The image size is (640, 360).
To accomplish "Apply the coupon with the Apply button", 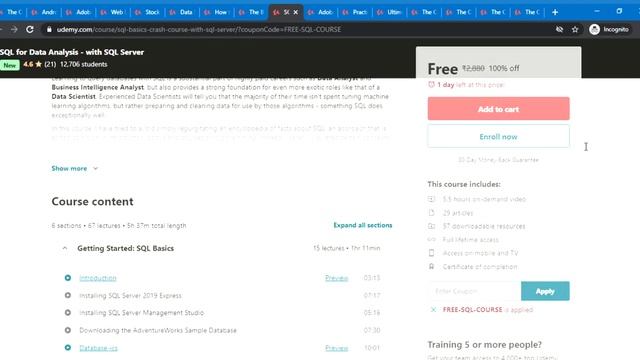I will click(x=545, y=291).
